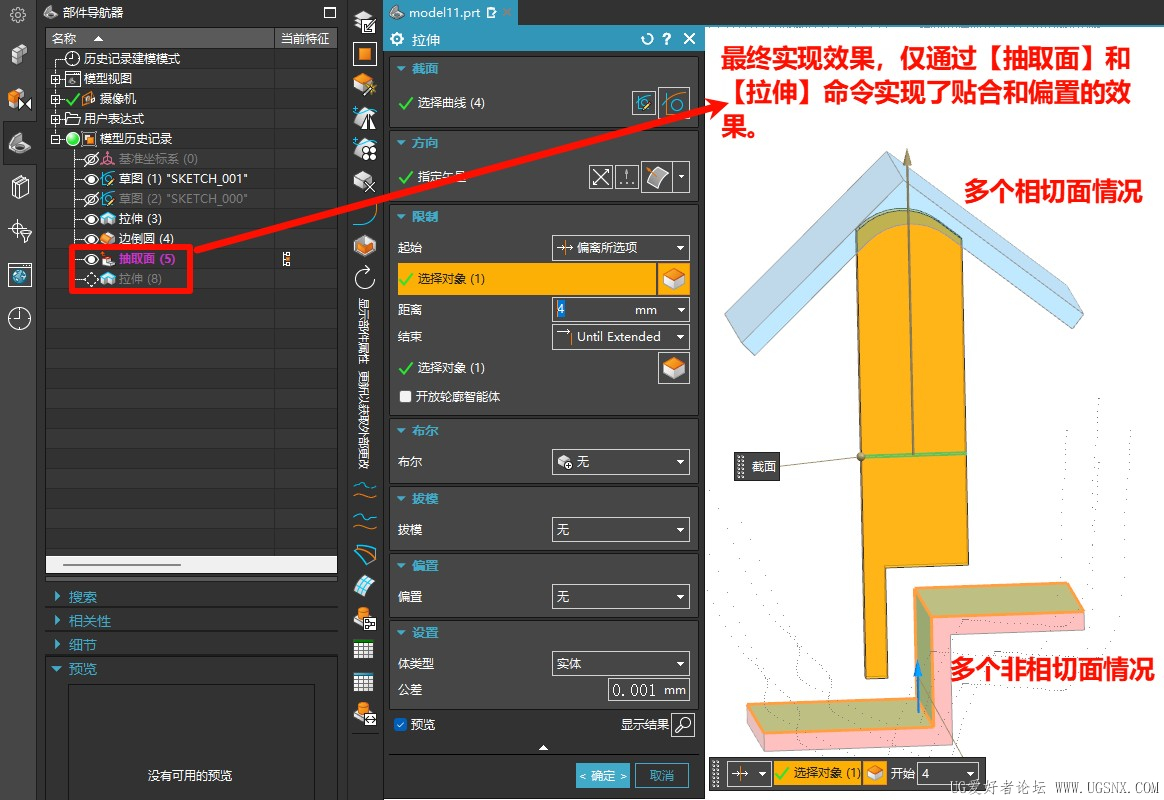
Task: Click the Reverse Direction icon in 方向 section
Action: pos(601,177)
